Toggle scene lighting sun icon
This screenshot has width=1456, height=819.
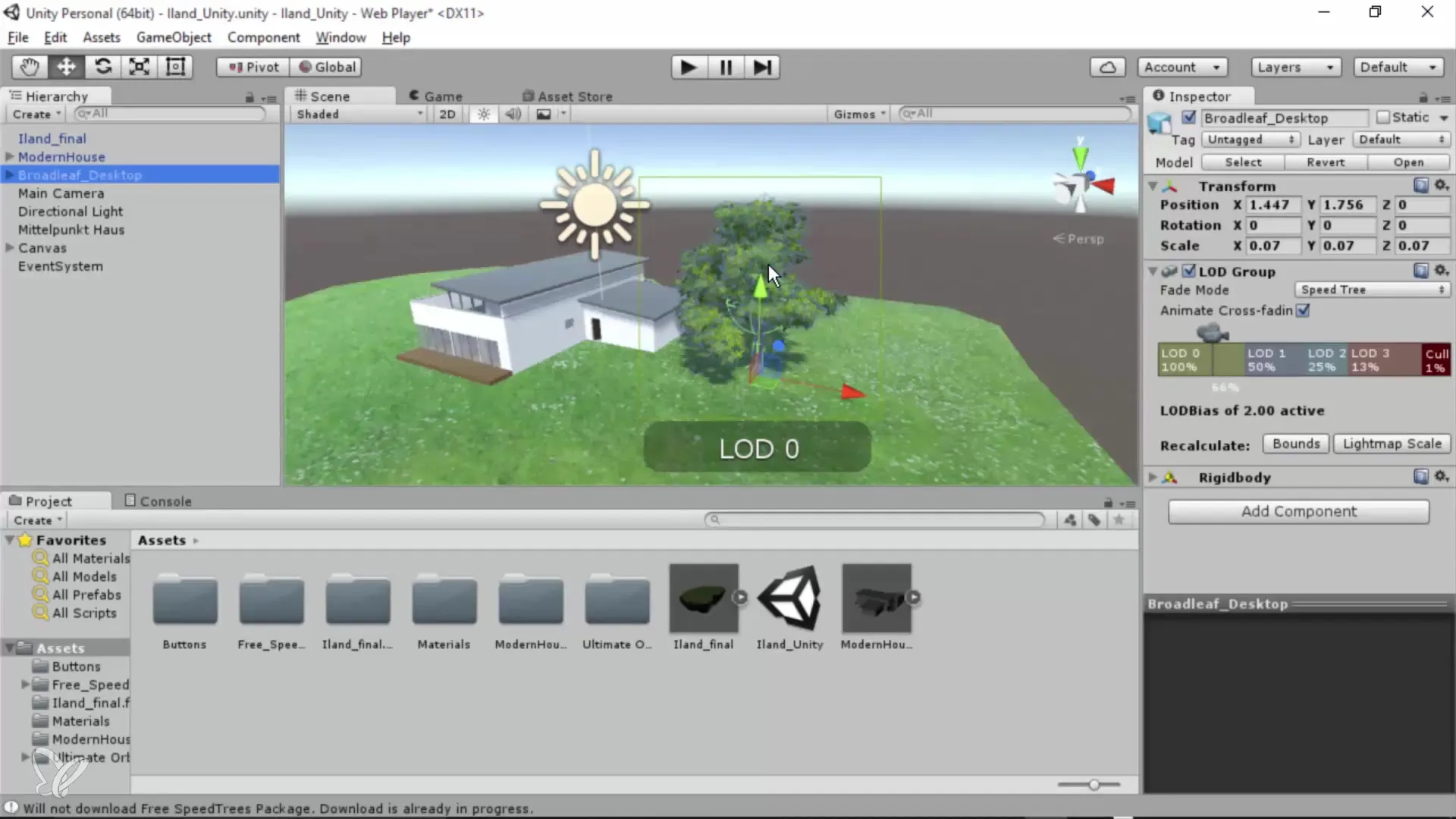click(484, 114)
